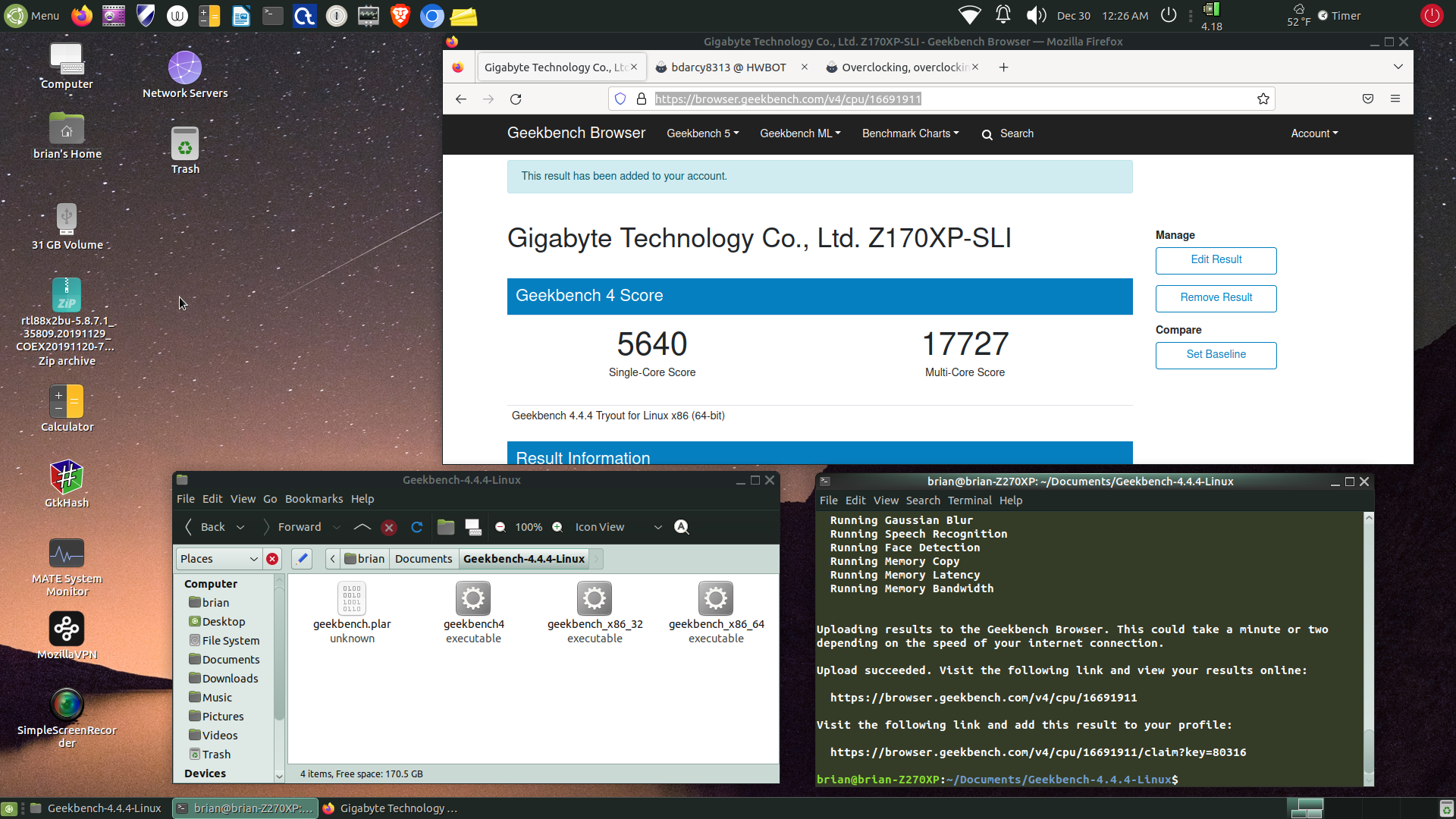Expand the Places side pane dropdown
The width and height of the screenshot is (1456, 819).
coord(219,559)
